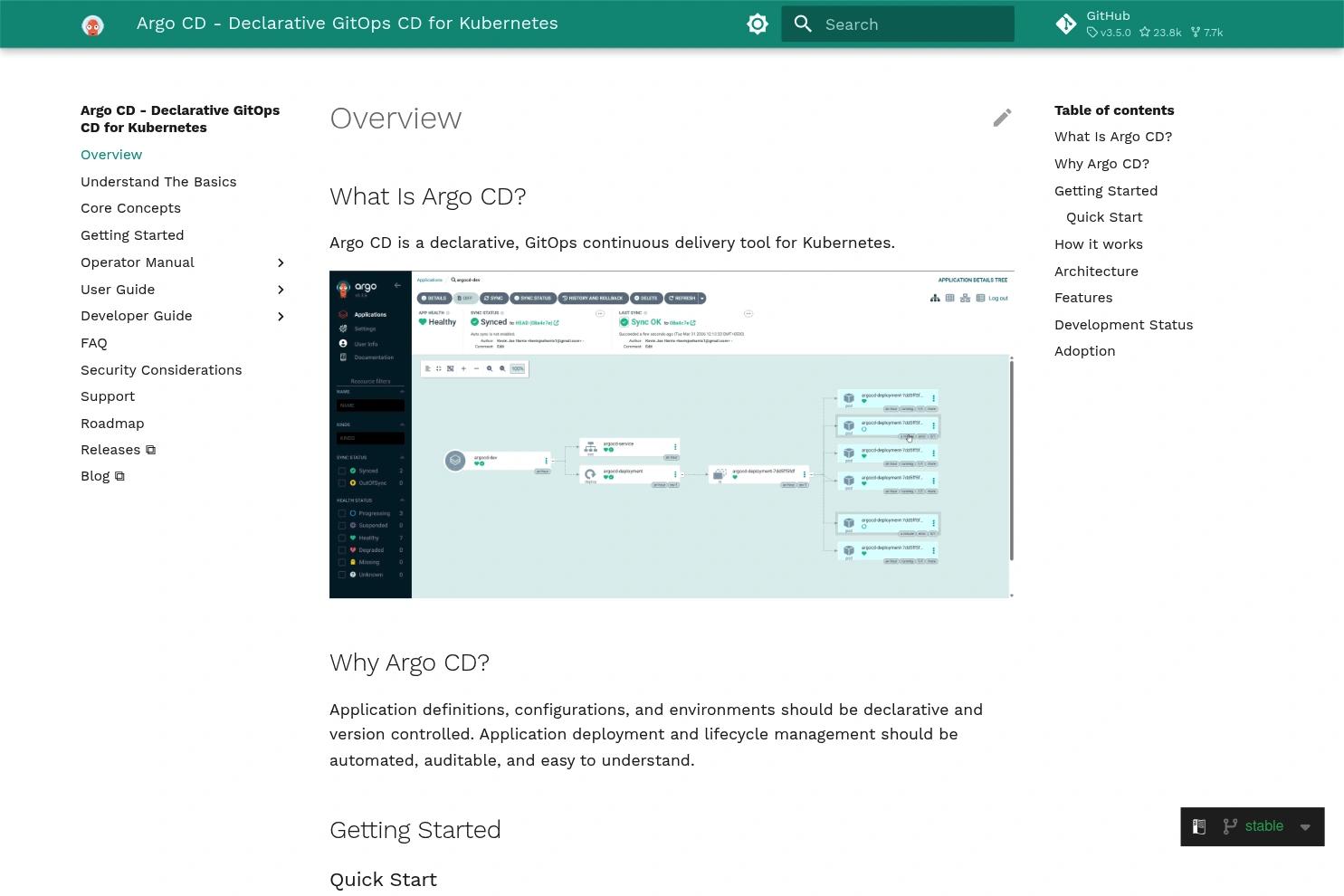Click the Argo CD octopus logo
The image size is (1344, 896).
(92, 24)
